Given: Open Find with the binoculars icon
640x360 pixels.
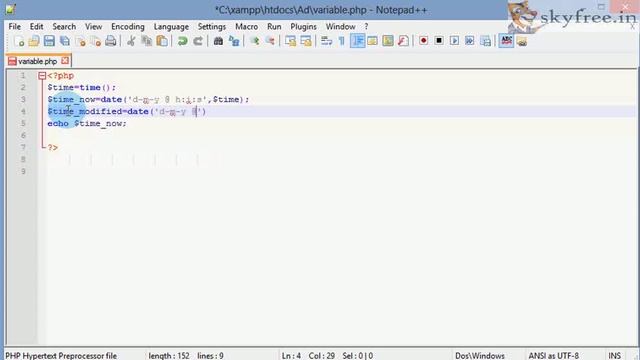Looking at the screenshot, I should (x=218, y=41).
